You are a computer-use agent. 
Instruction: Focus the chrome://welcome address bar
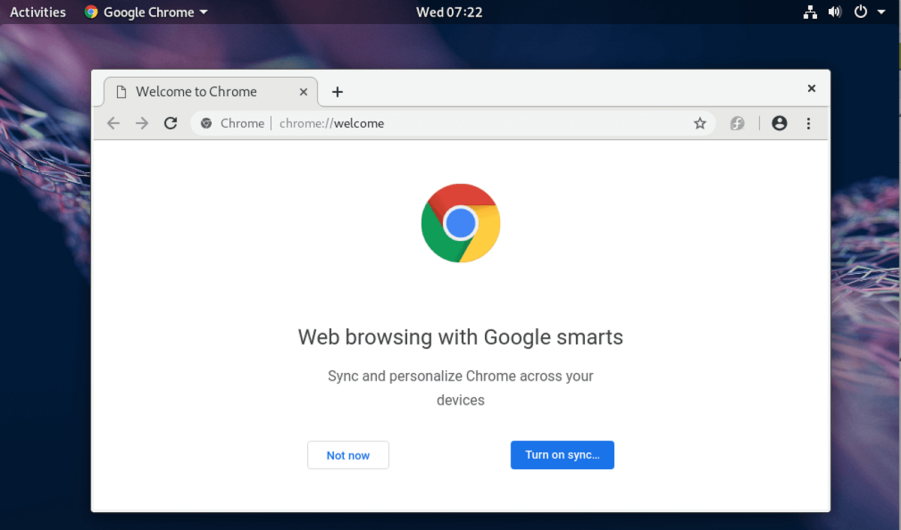(x=453, y=123)
